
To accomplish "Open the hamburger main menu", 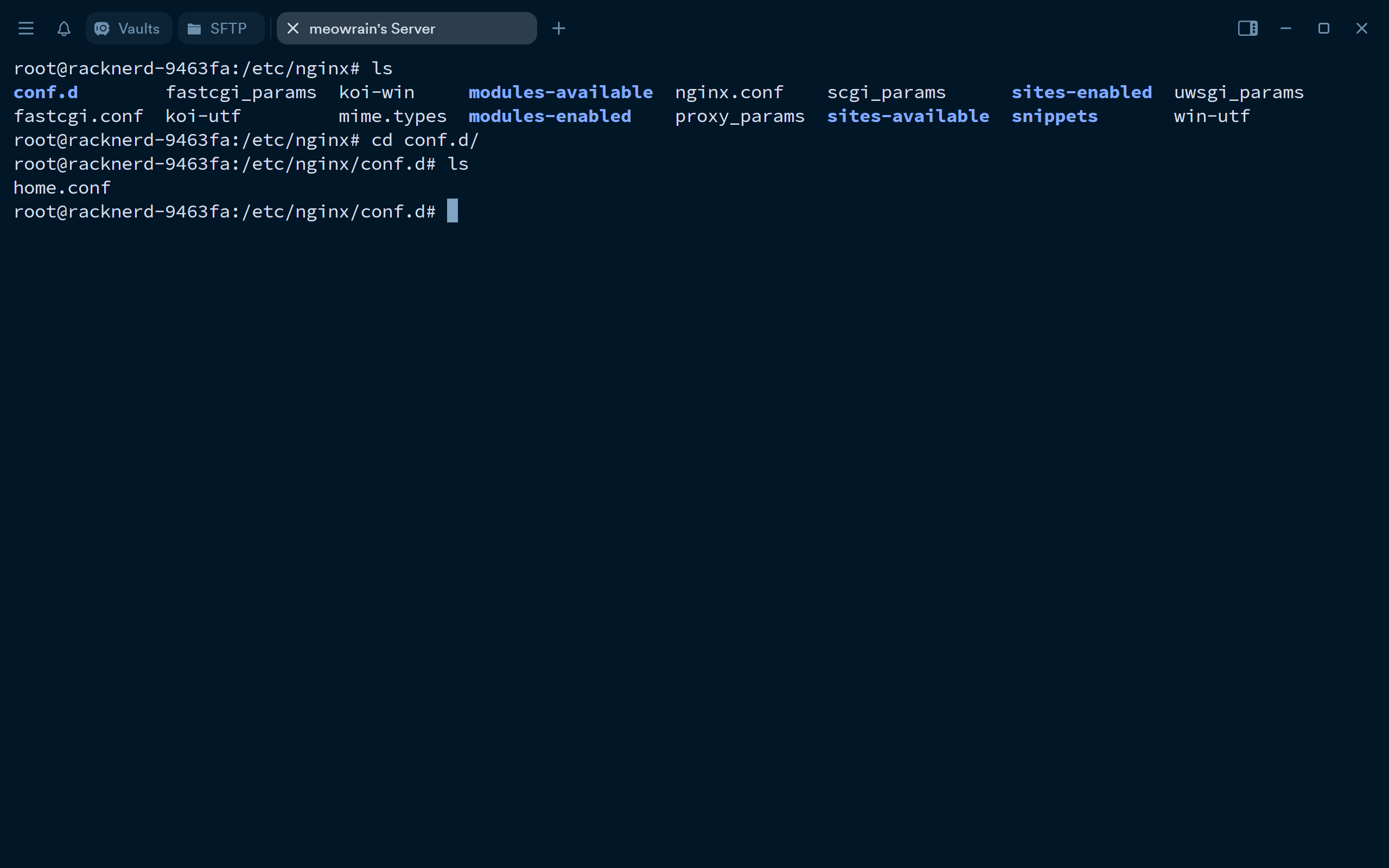I will [x=26, y=28].
